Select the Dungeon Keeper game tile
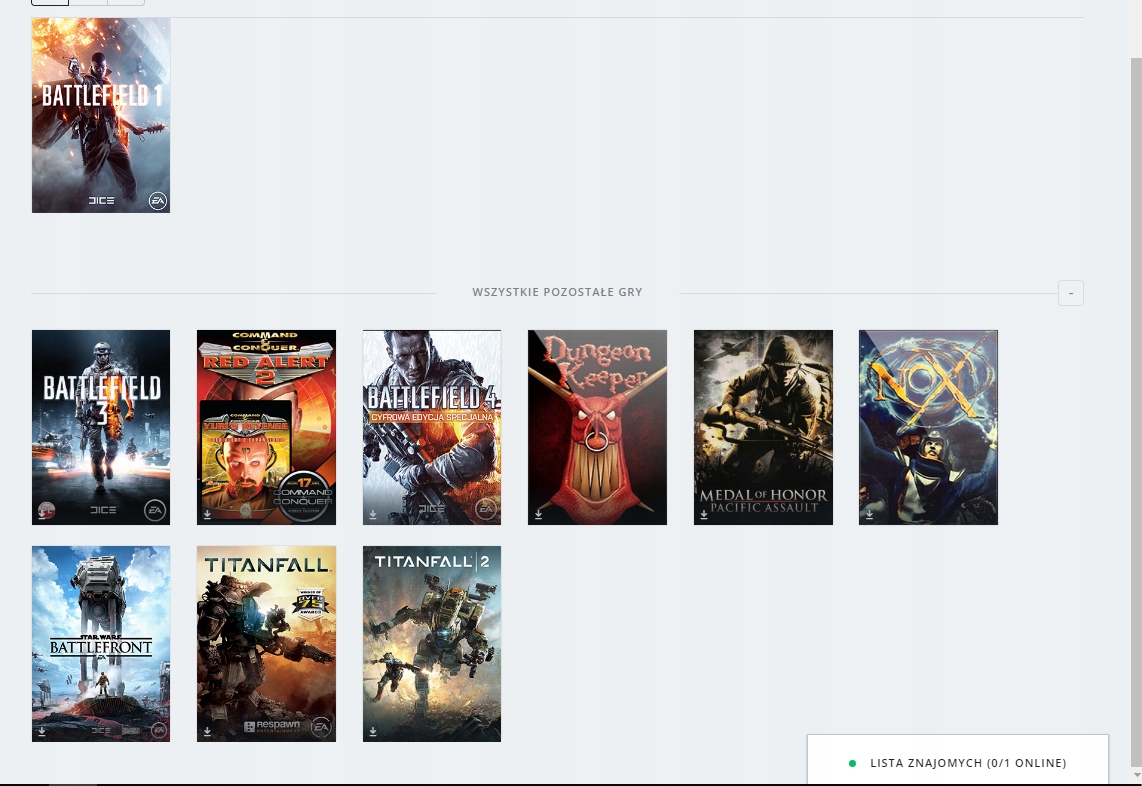This screenshot has width=1142, height=786. (597, 427)
